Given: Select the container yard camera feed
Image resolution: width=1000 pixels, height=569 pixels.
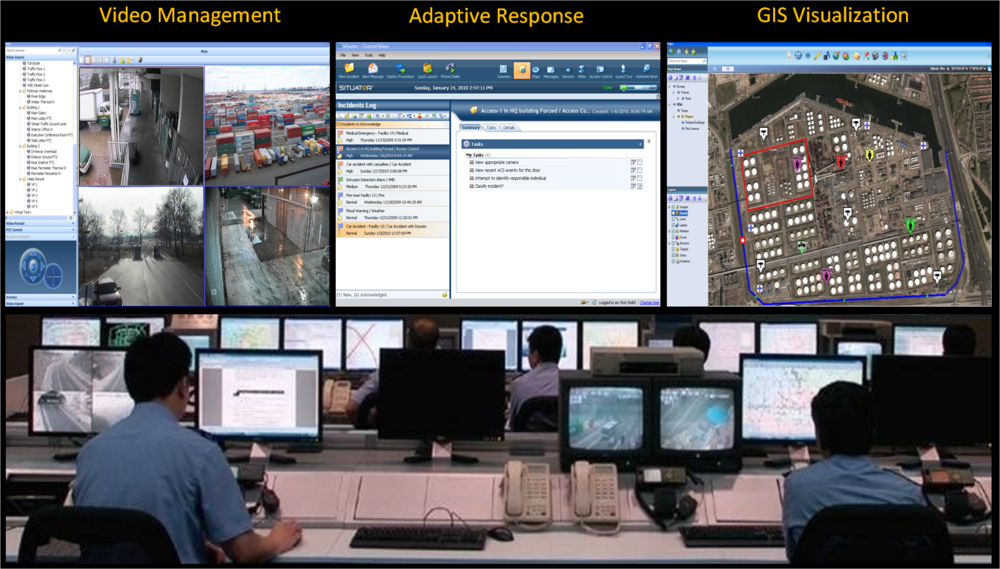Looking at the screenshot, I should click(x=266, y=124).
